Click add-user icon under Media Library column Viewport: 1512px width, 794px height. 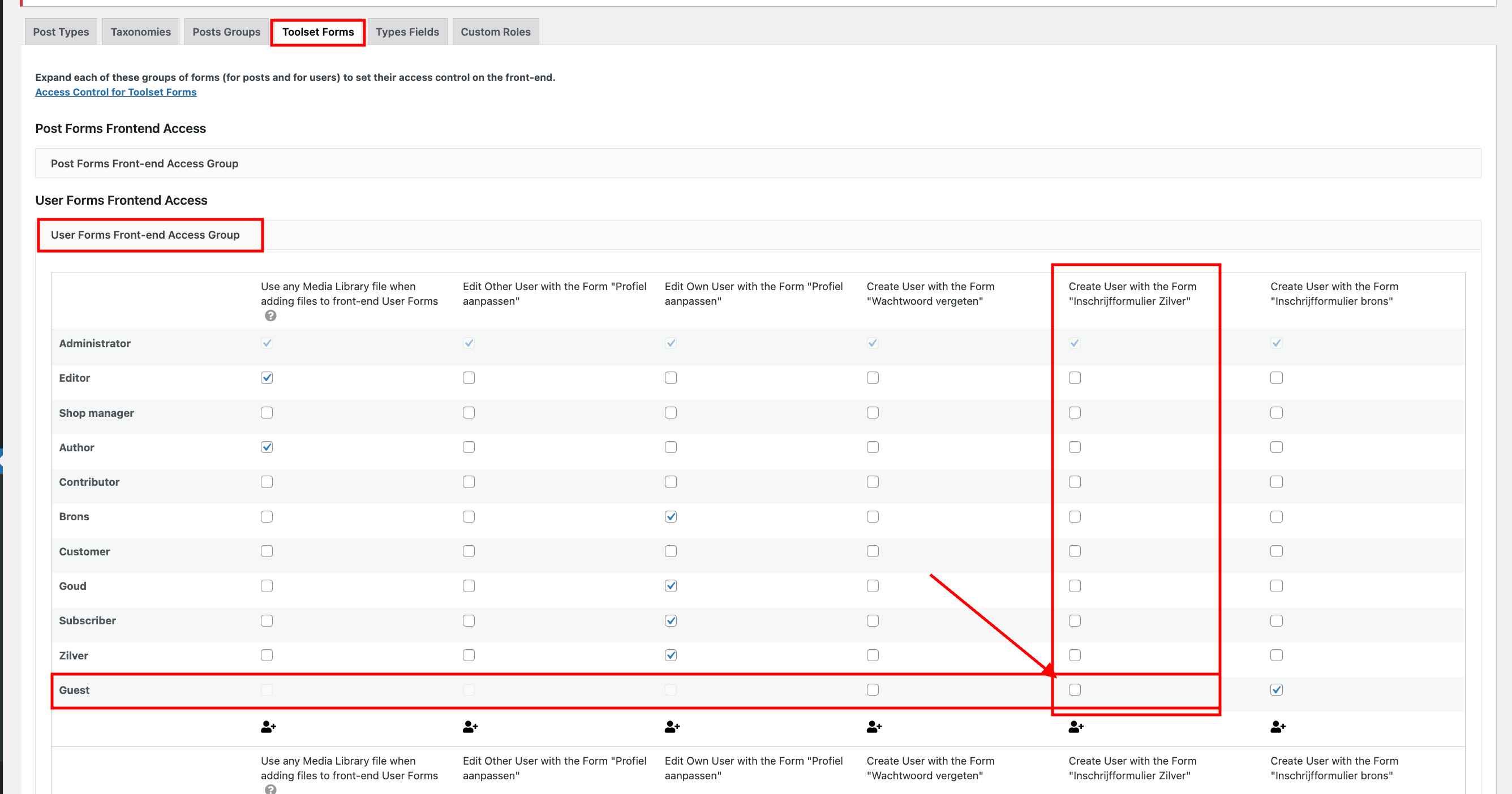pyautogui.click(x=268, y=727)
